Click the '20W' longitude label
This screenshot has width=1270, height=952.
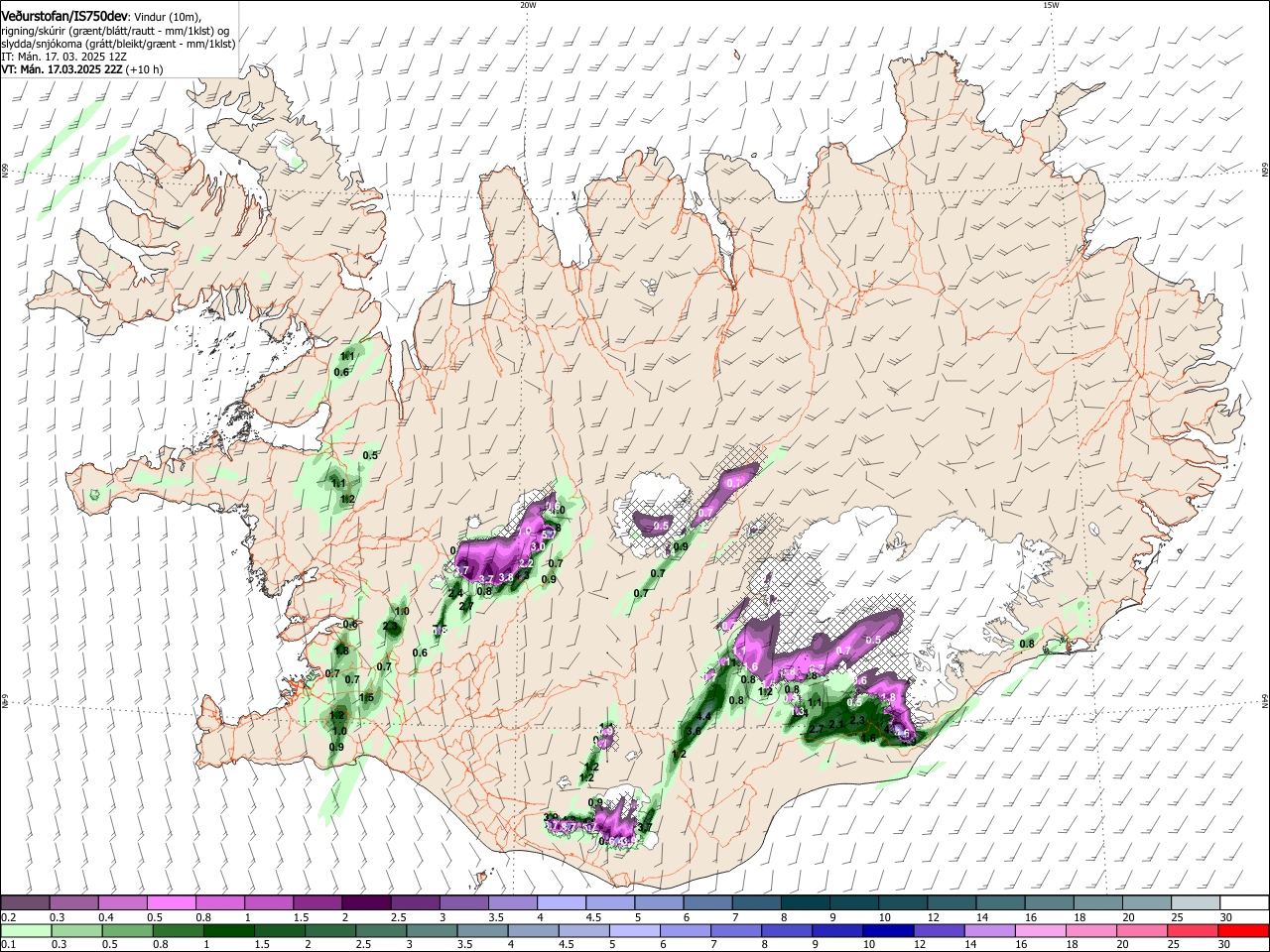tap(528, 5)
